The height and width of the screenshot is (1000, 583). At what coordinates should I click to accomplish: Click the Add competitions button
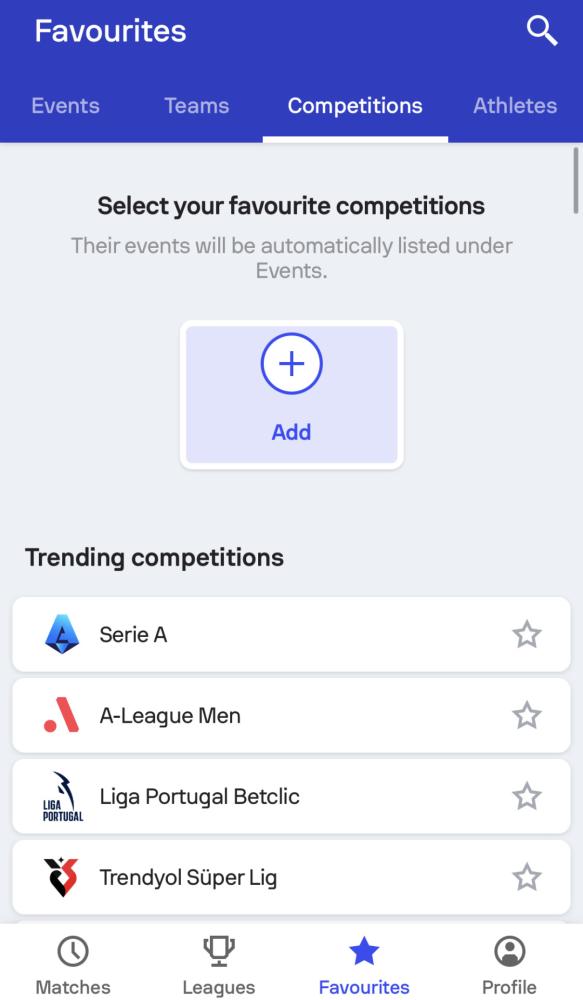pos(292,395)
